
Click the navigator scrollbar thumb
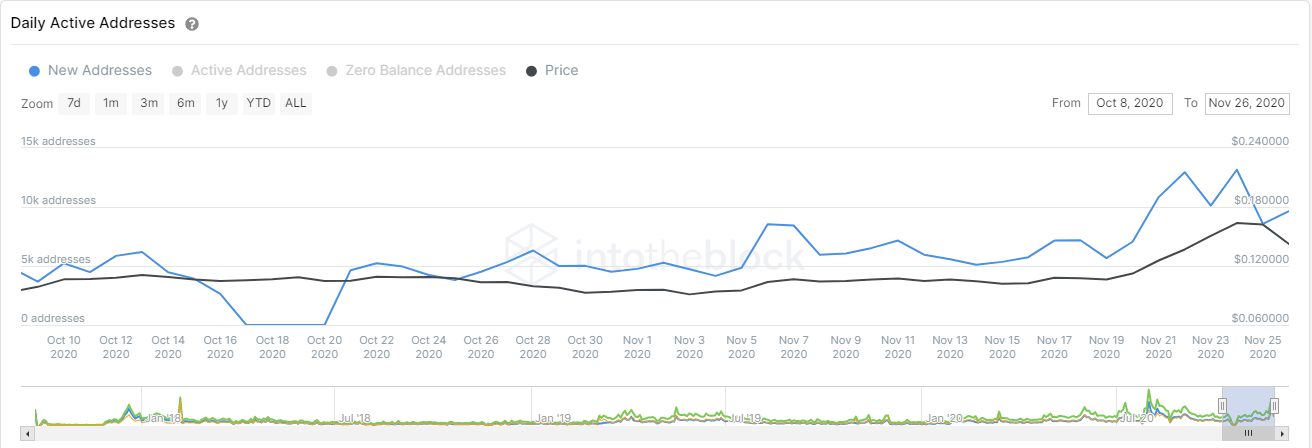pos(1248,434)
